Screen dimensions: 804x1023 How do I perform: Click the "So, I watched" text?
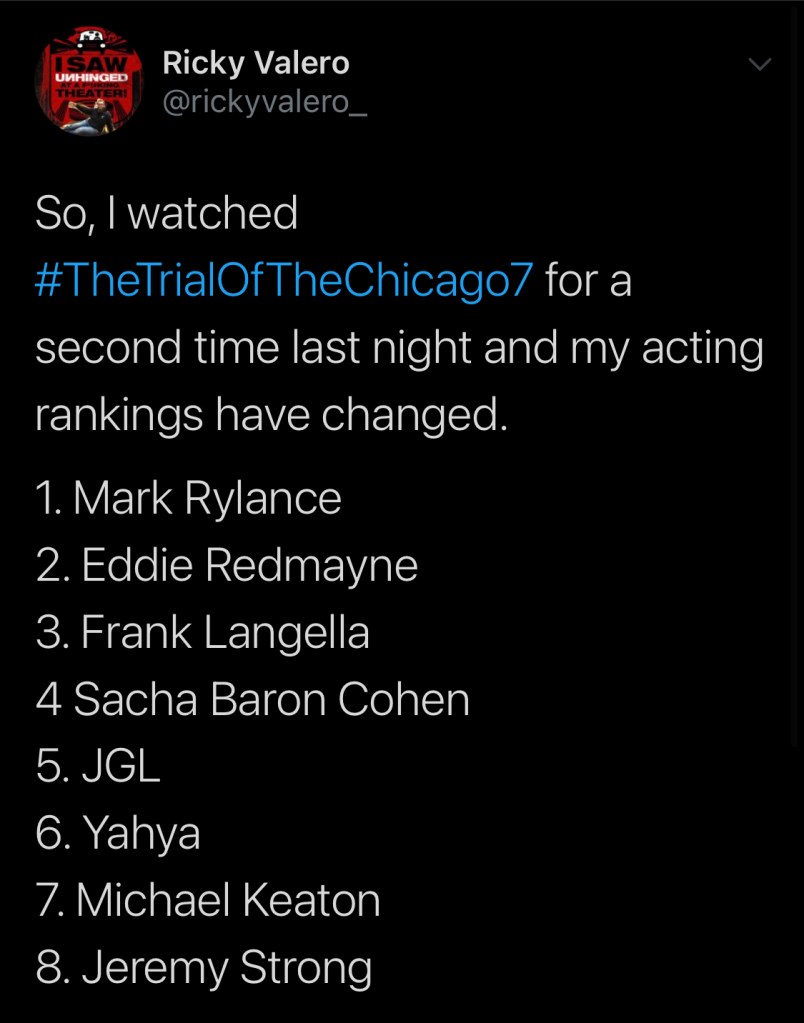(166, 214)
